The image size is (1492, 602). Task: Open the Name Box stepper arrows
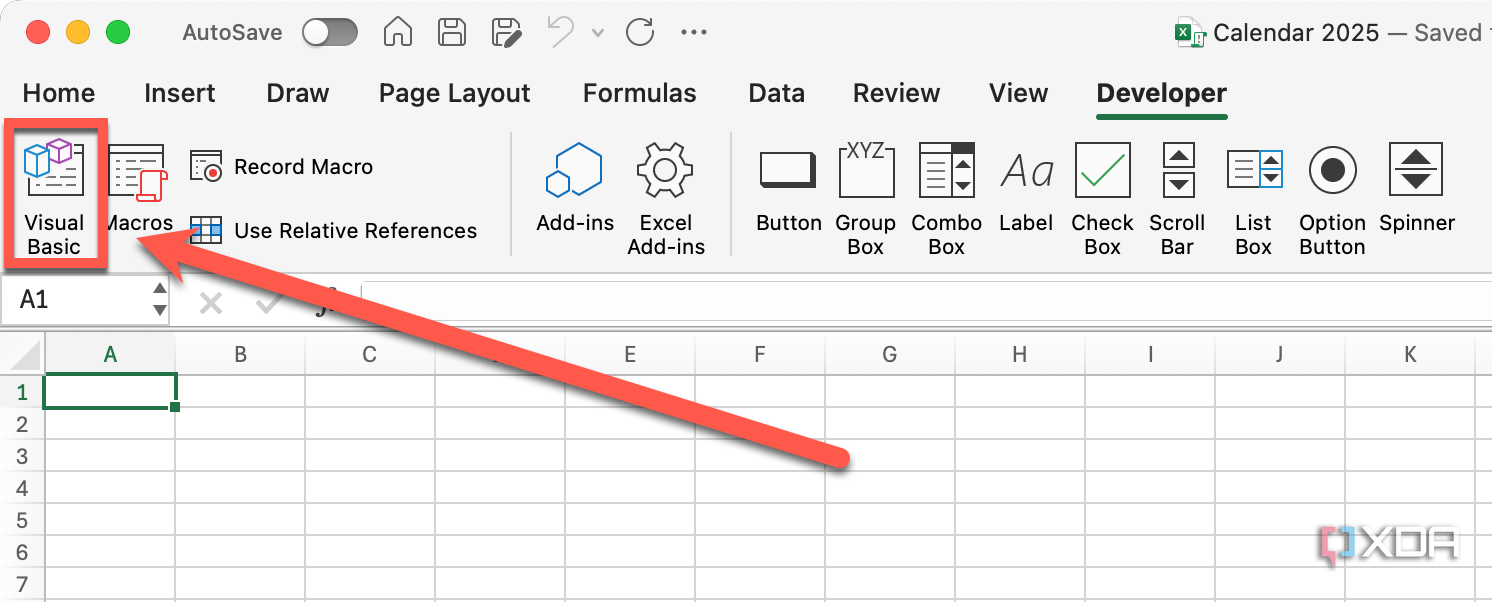pyautogui.click(x=158, y=299)
